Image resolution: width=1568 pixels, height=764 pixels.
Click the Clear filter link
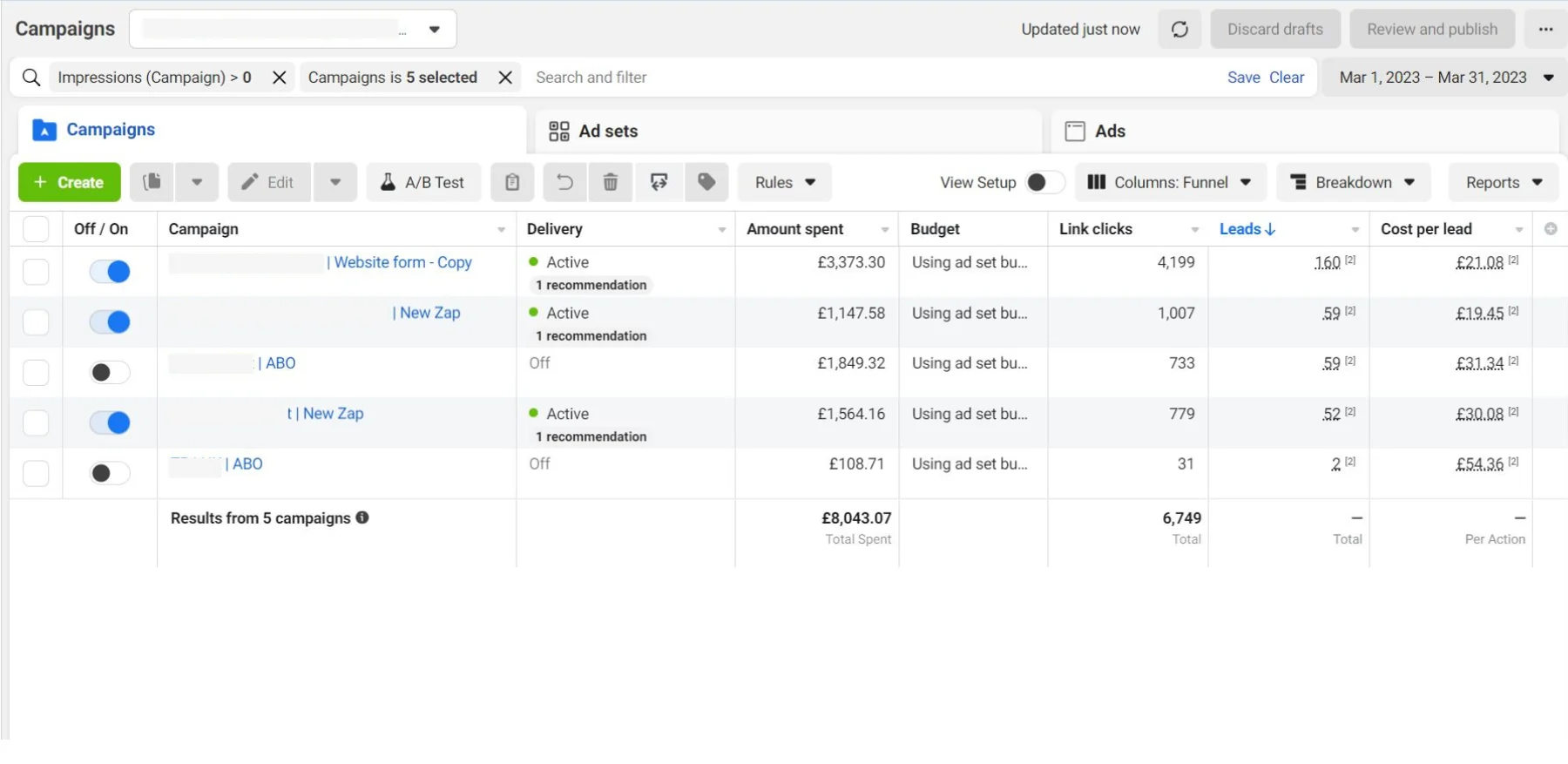[x=1287, y=78]
